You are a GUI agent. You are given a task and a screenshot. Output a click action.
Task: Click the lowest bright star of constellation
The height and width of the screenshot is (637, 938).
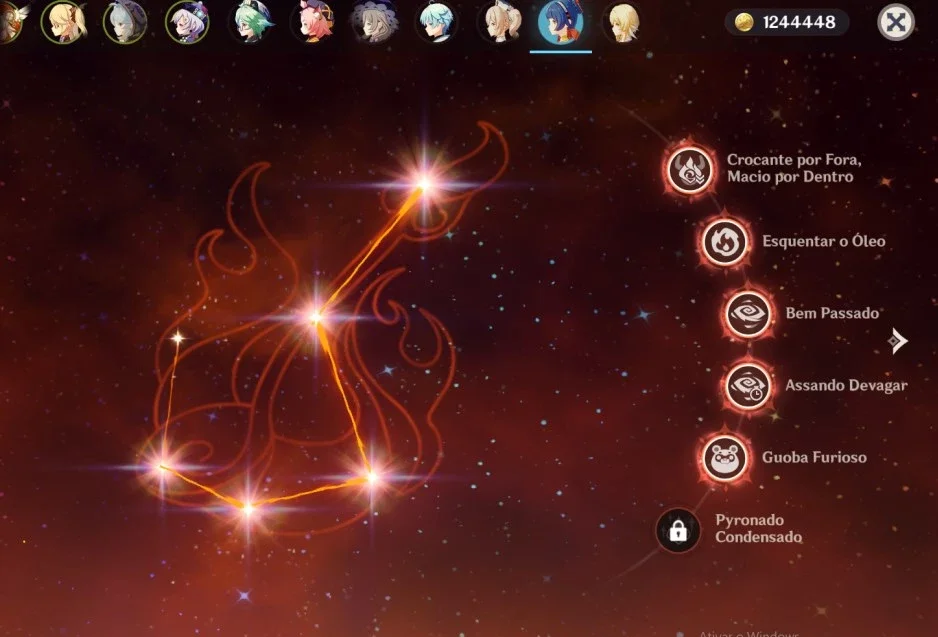tap(248, 509)
